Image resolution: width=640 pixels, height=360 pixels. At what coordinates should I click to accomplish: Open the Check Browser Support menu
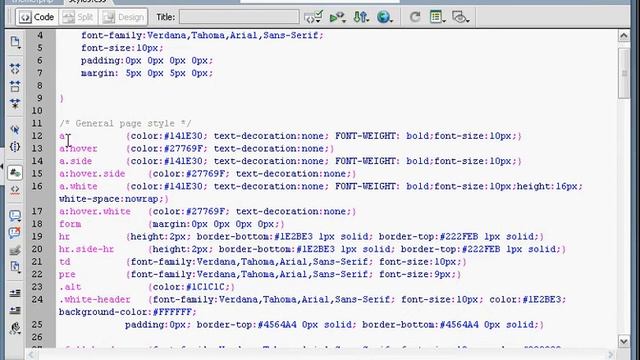314,17
